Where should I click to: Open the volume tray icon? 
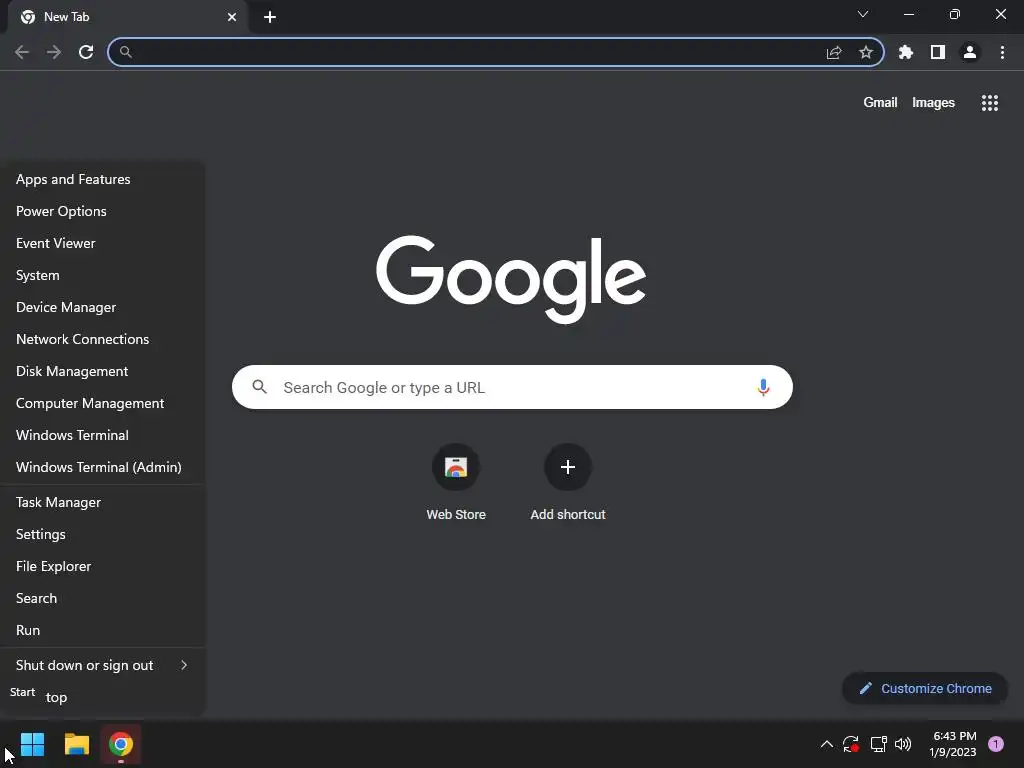[903, 744]
